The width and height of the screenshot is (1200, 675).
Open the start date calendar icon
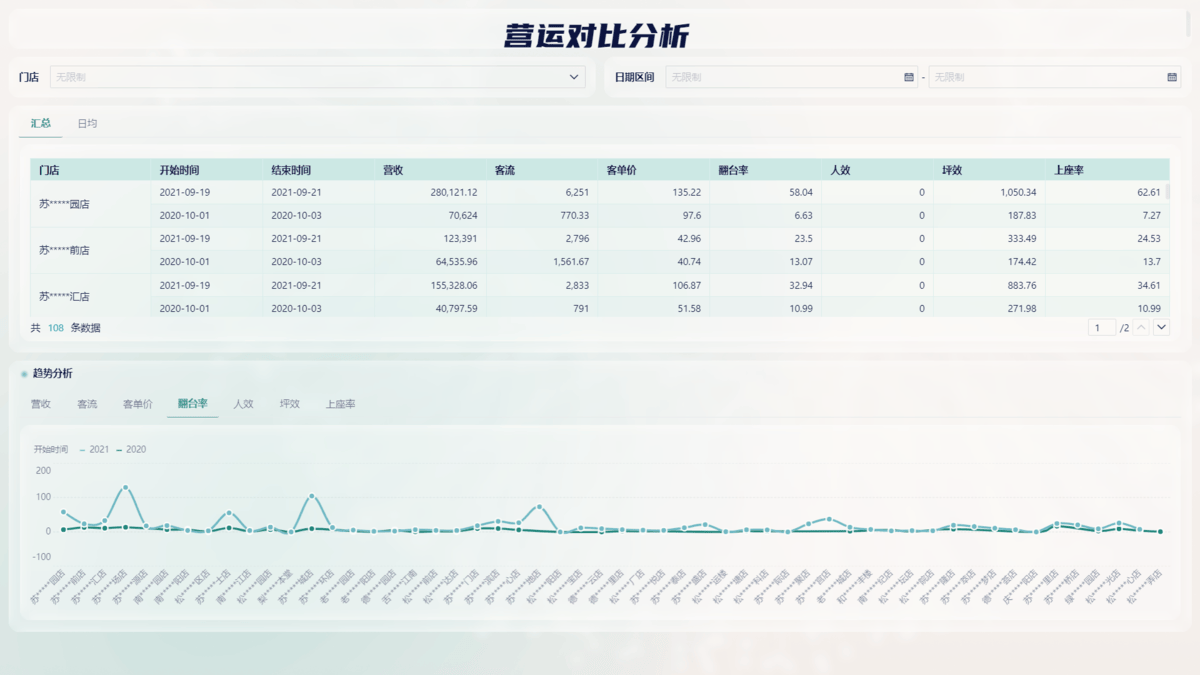pos(908,77)
